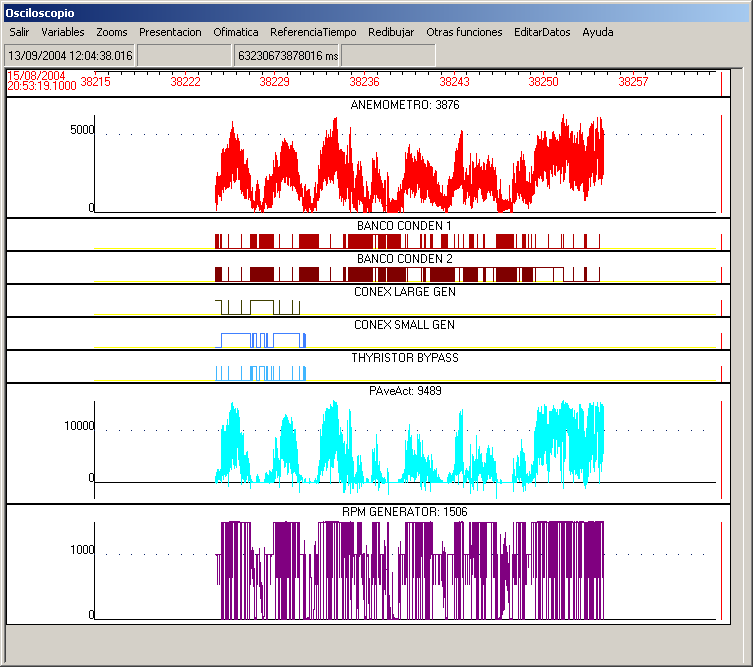Select the THYRISTOR BYPASS trace label
Screen dimensions: 753x667
pyautogui.click(x=405, y=358)
